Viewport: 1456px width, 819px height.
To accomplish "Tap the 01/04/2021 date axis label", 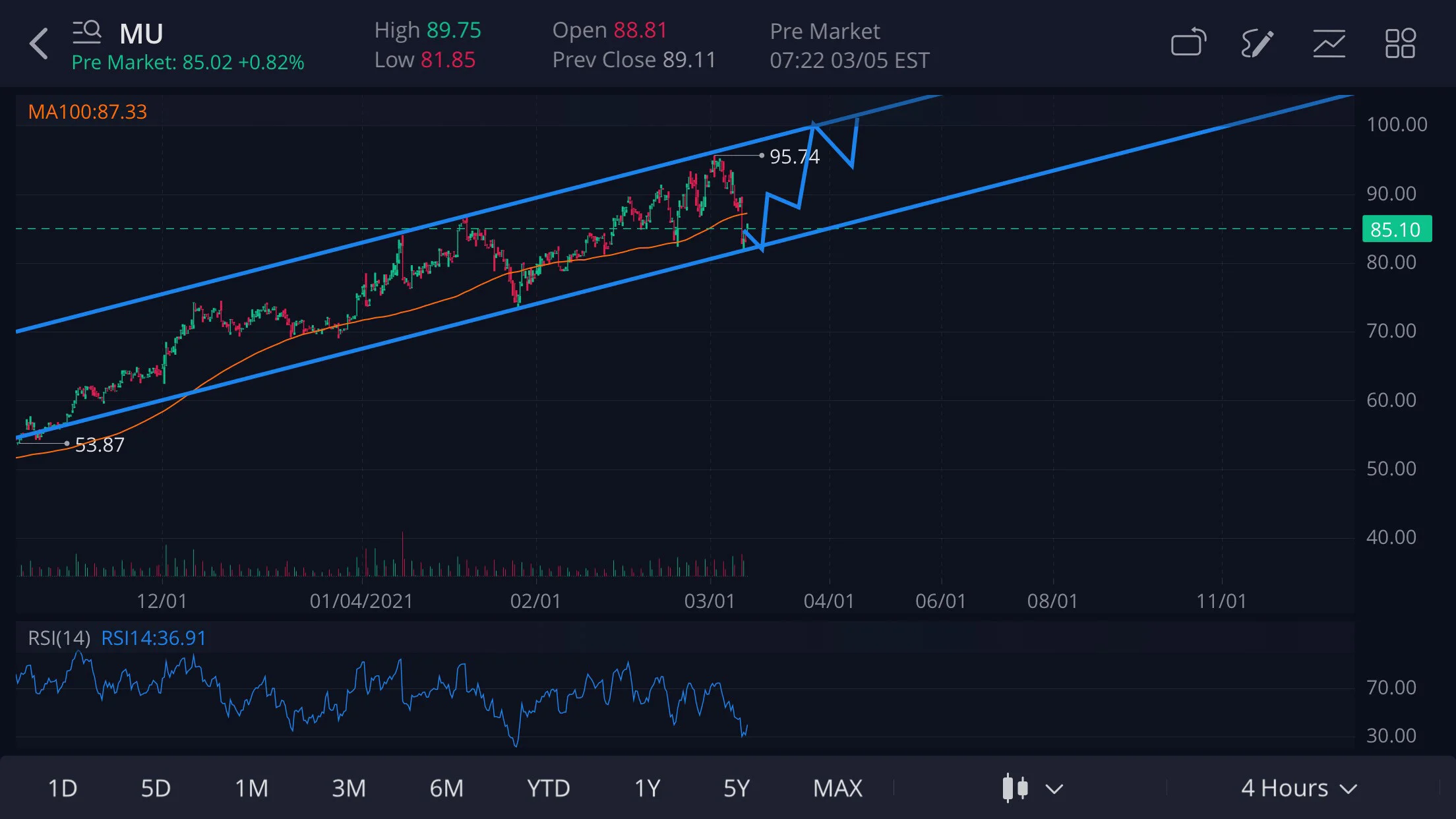I will pyautogui.click(x=361, y=601).
